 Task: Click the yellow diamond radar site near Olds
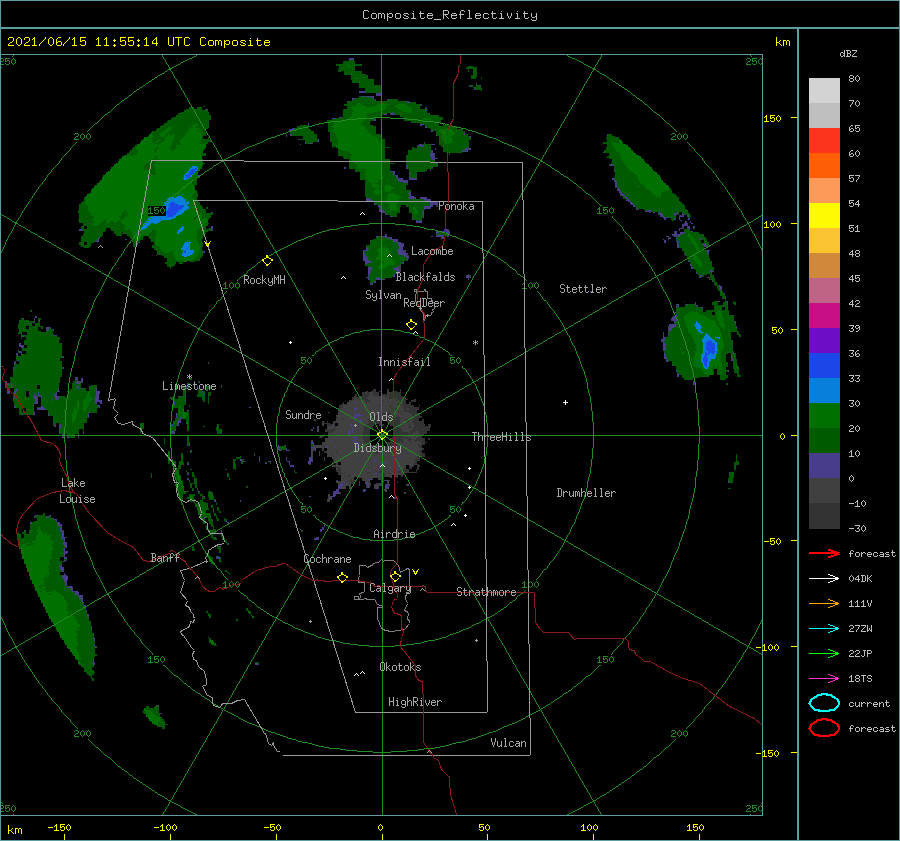(x=382, y=435)
